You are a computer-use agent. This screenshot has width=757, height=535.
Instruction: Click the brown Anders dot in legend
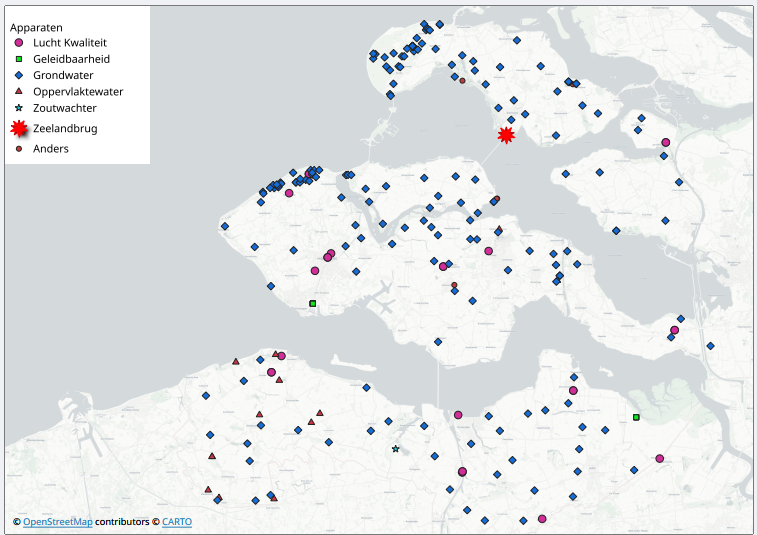(19, 149)
